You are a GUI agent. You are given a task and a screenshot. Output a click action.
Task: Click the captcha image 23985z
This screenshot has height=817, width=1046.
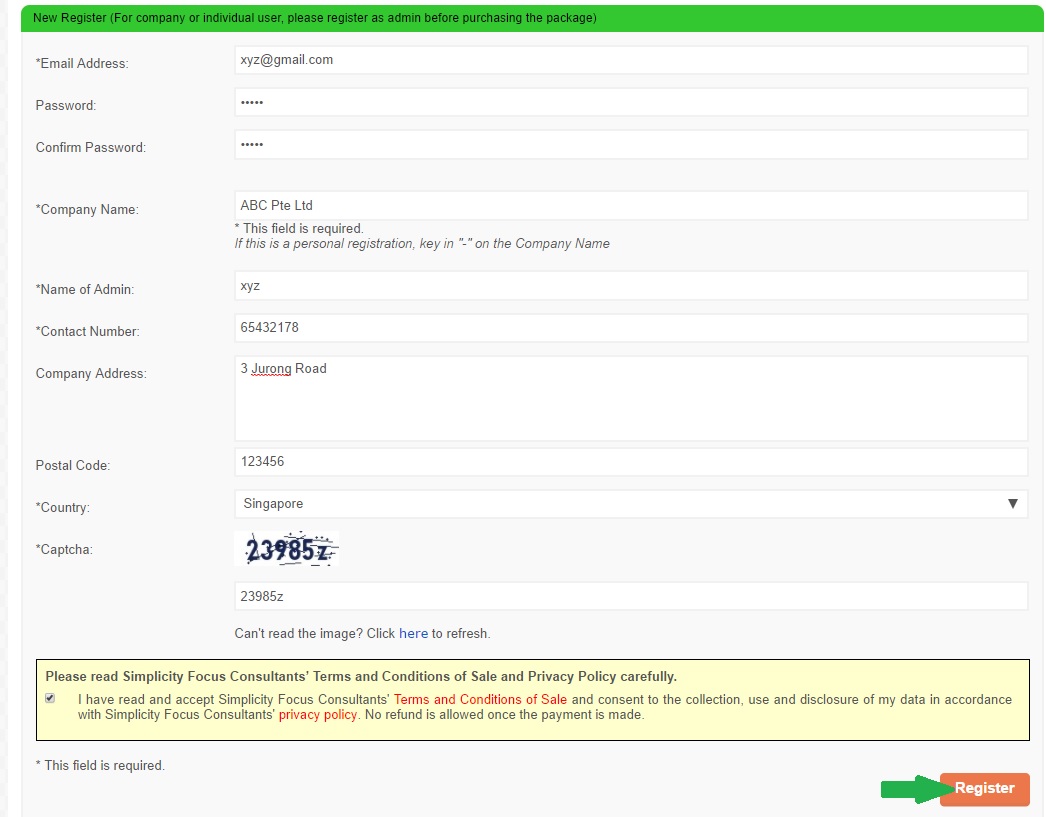[x=287, y=549]
